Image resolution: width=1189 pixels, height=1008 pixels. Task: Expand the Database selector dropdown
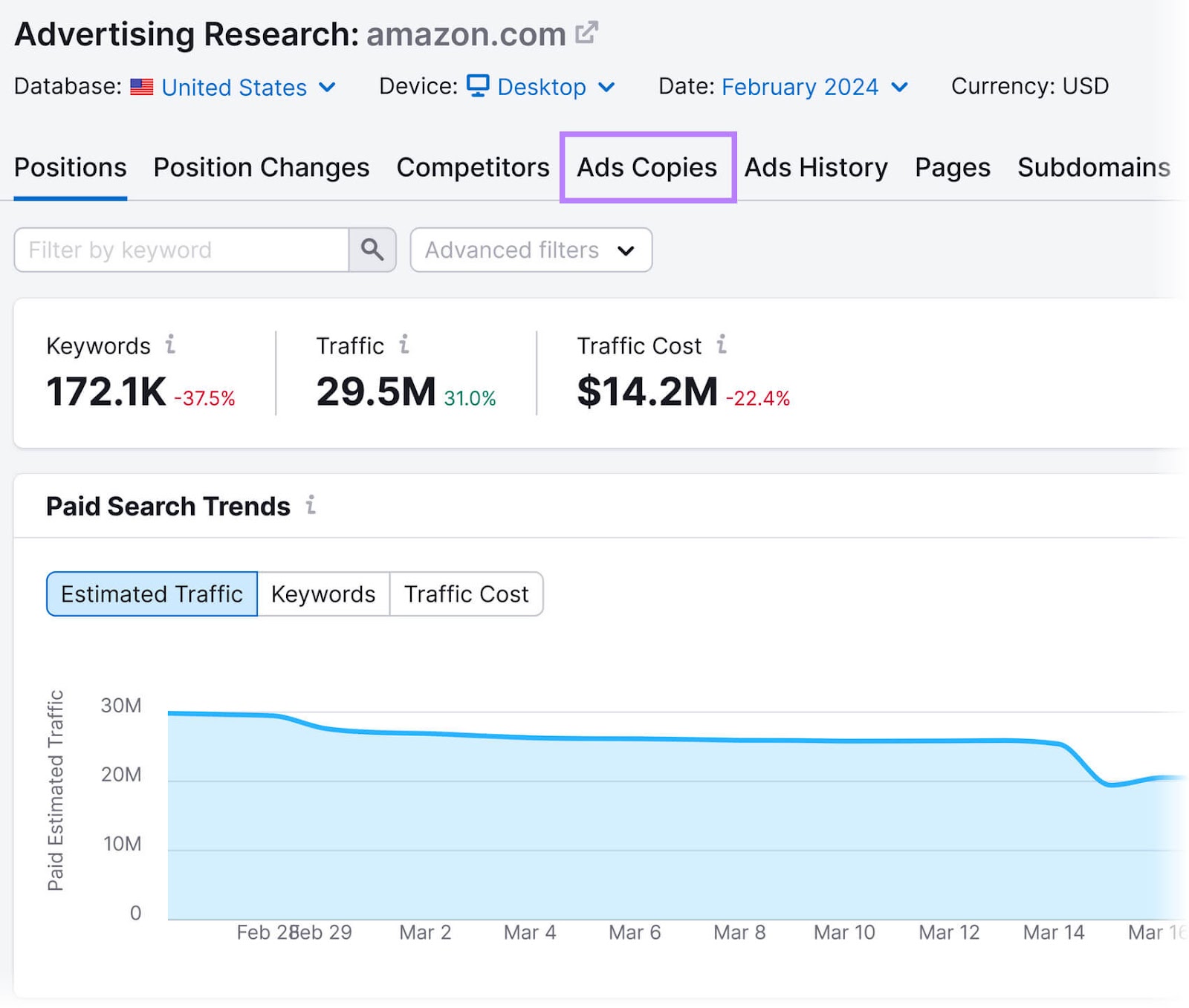(328, 87)
